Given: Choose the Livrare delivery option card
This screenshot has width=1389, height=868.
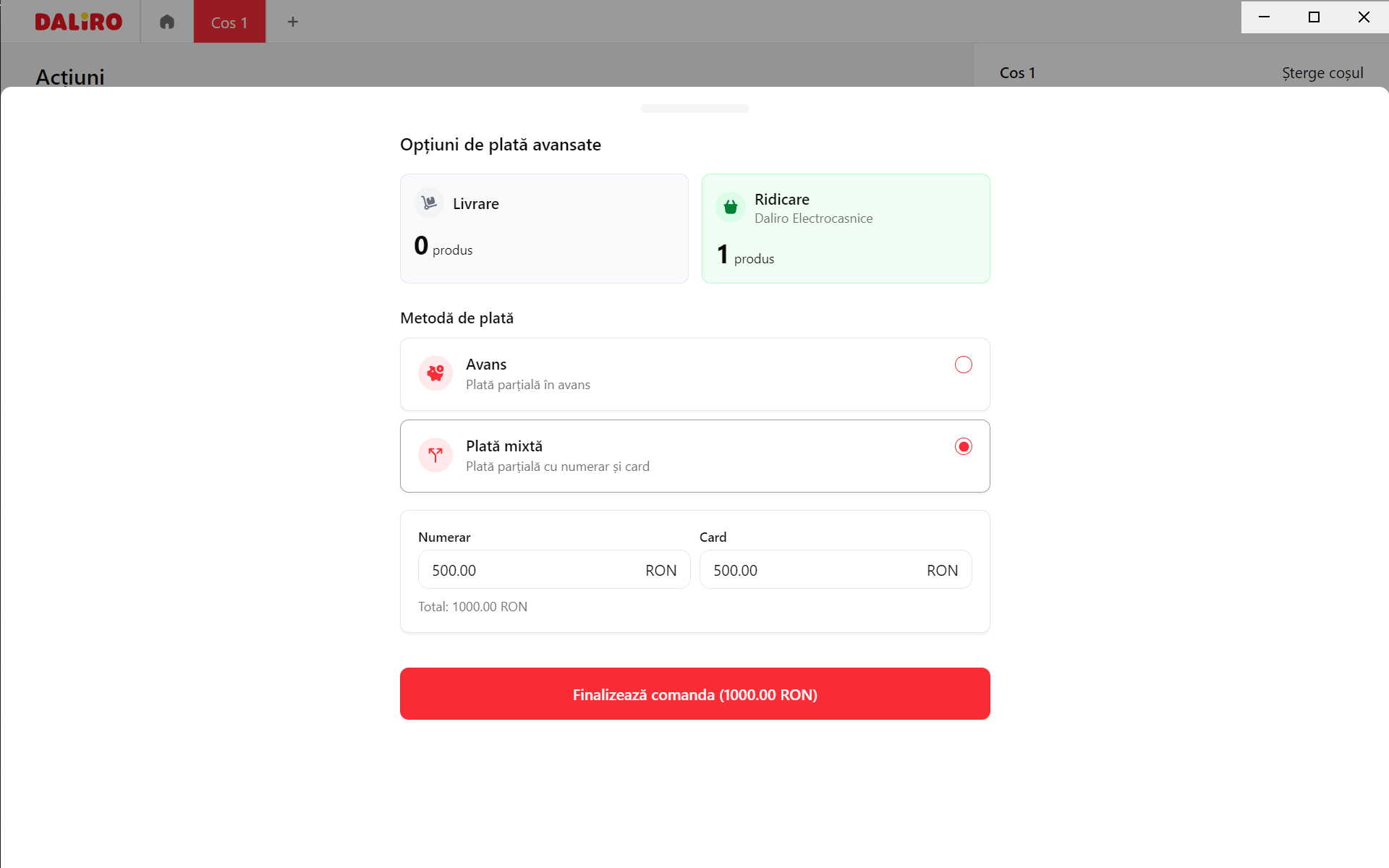Looking at the screenshot, I should 544,229.
